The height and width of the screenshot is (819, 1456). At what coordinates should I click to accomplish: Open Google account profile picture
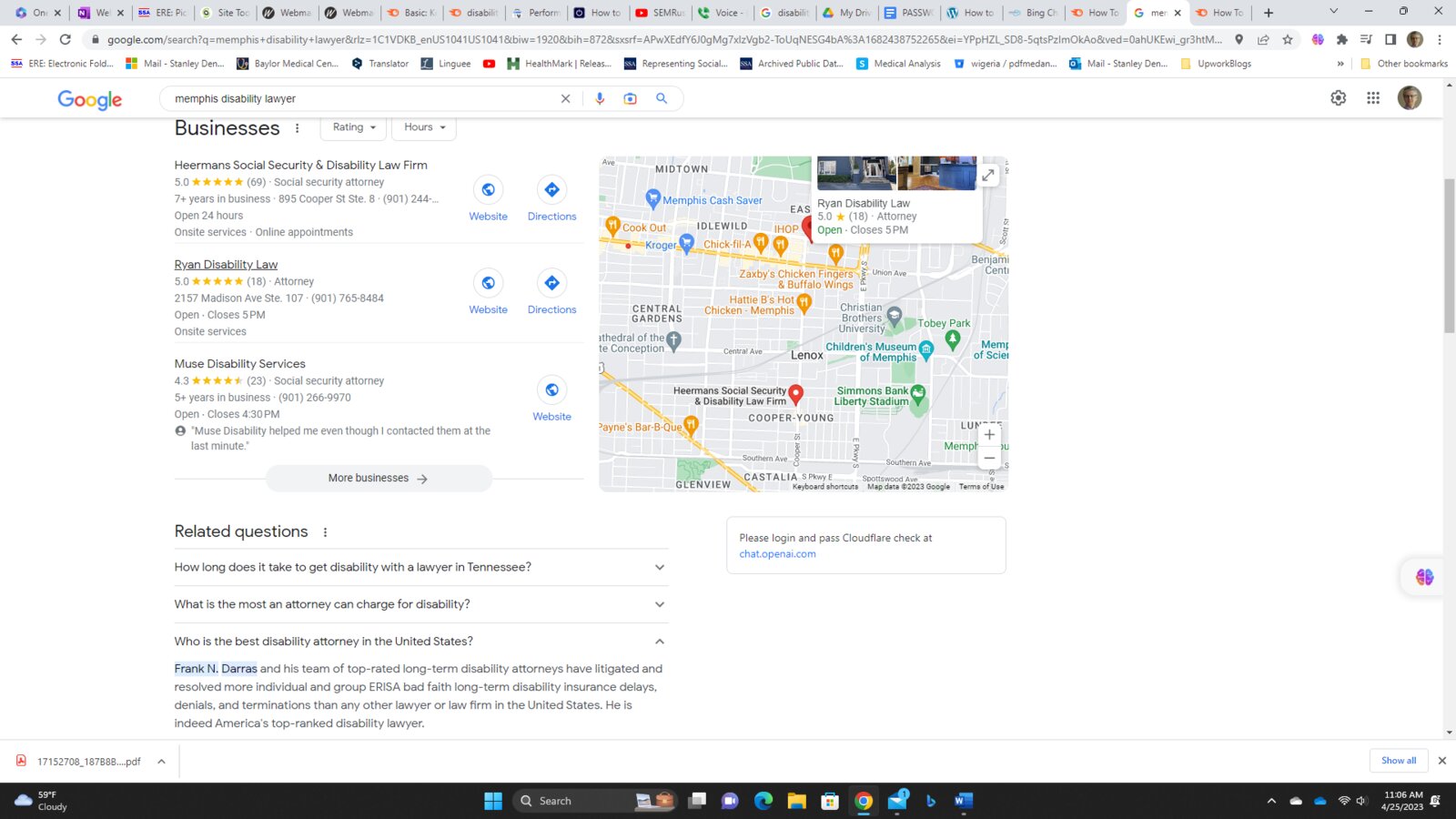1410,98
